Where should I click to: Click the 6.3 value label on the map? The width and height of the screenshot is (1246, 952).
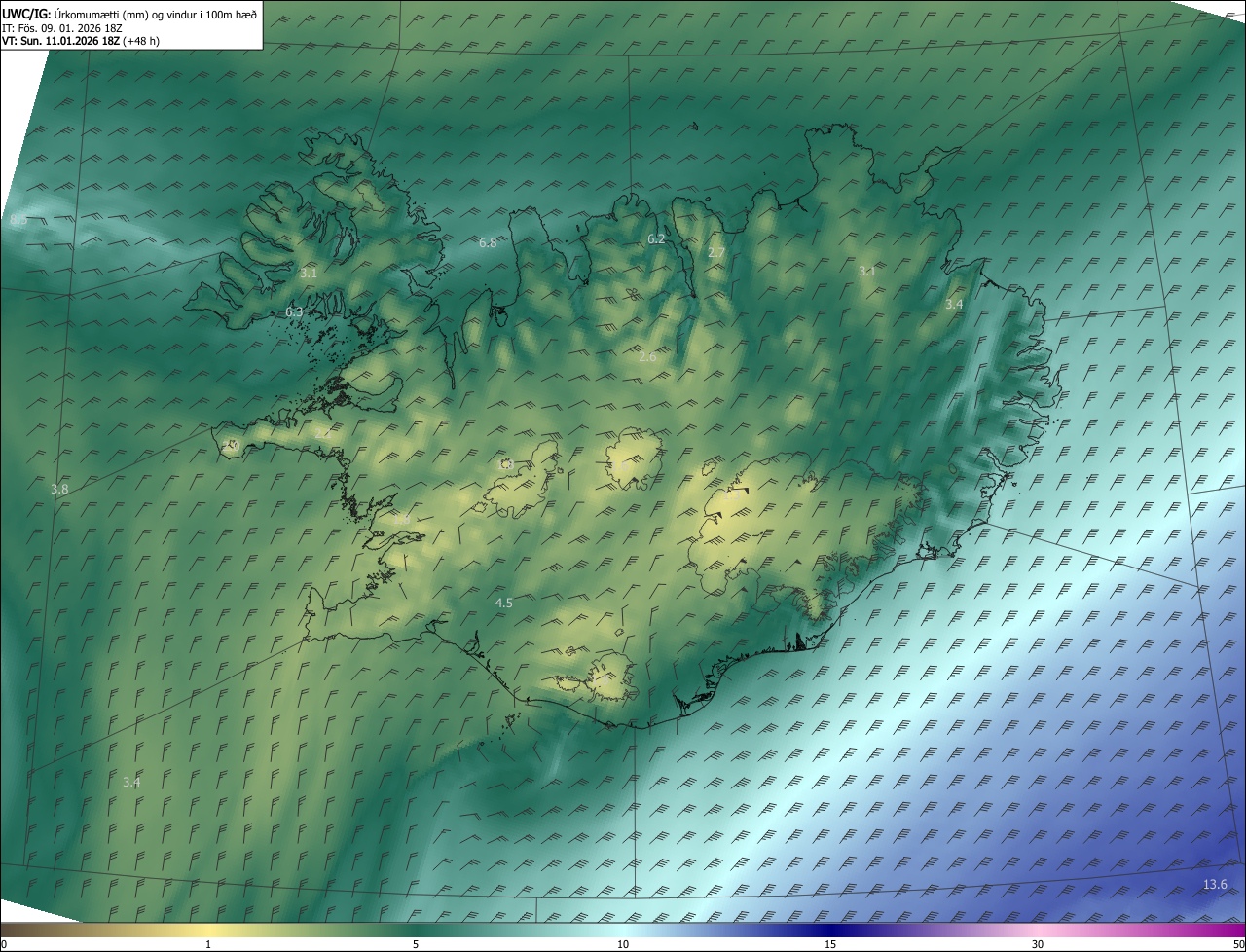(294, 311)
